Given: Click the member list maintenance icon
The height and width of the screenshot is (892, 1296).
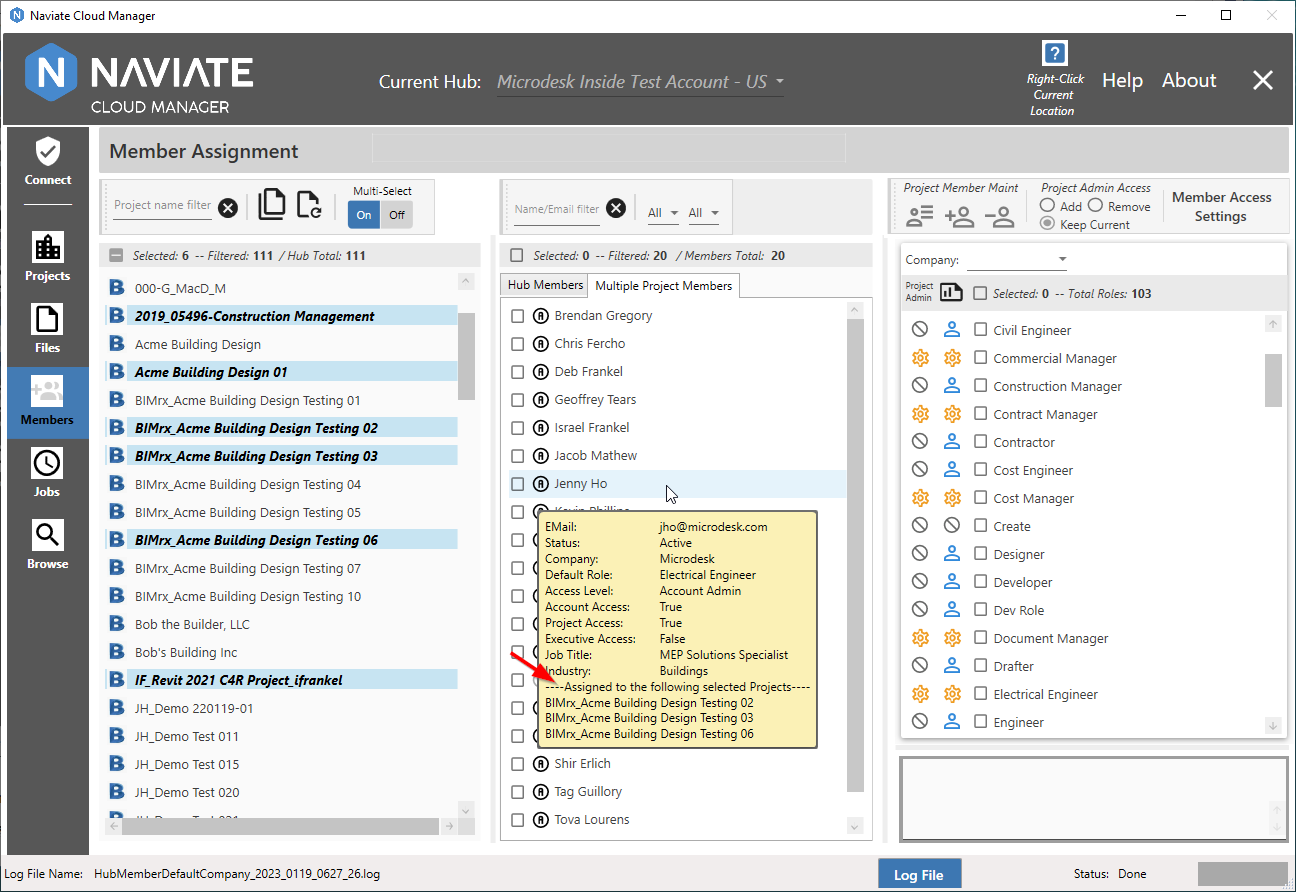Looking at the screenshot, I should (x=919, y=215).
